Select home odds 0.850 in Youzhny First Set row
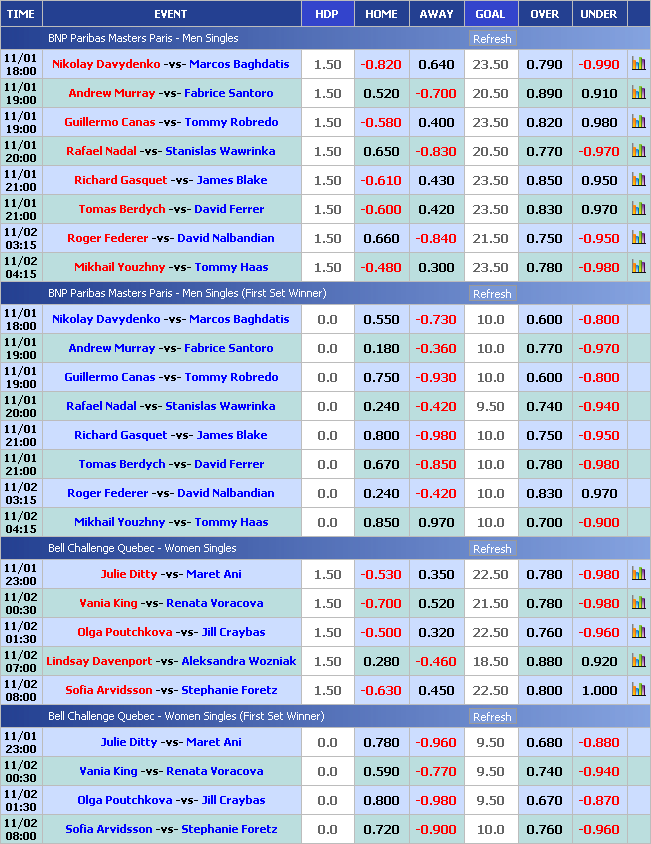The height and width of the screenshot is (844, 651). pos(381,522)
